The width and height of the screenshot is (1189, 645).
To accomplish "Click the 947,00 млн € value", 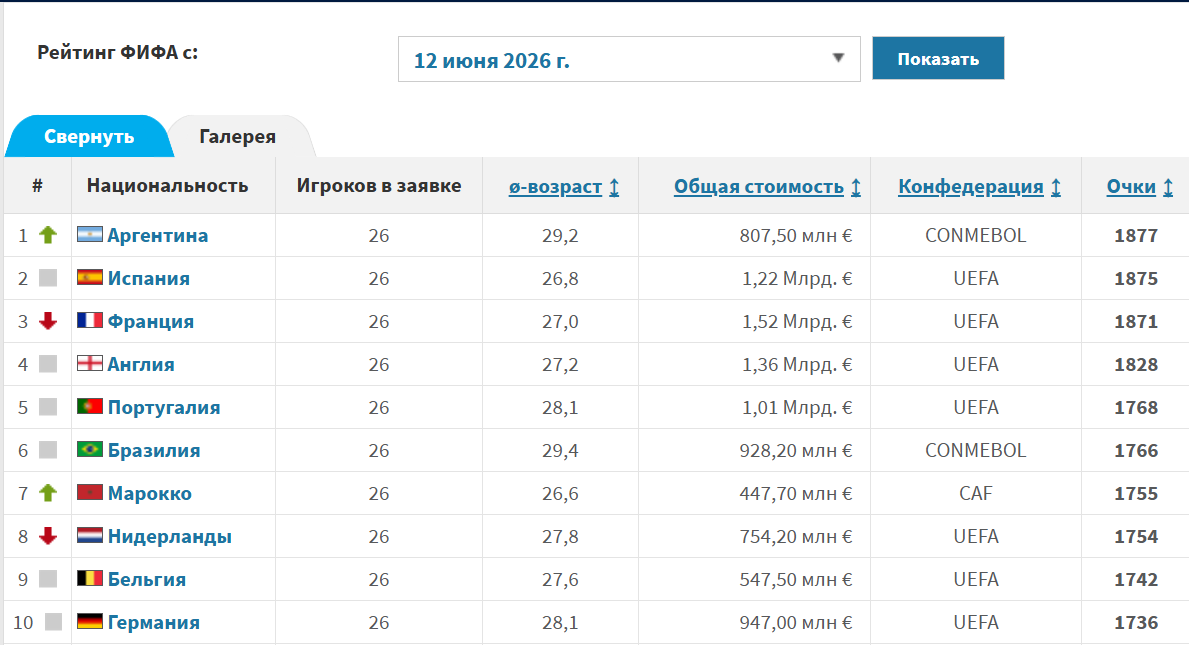I will pos(796,622).
